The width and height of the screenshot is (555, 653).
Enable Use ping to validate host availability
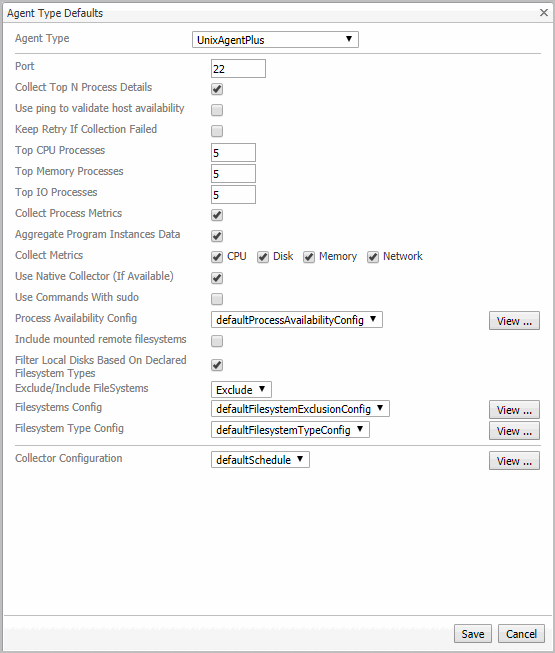click(x=217, y=110)
